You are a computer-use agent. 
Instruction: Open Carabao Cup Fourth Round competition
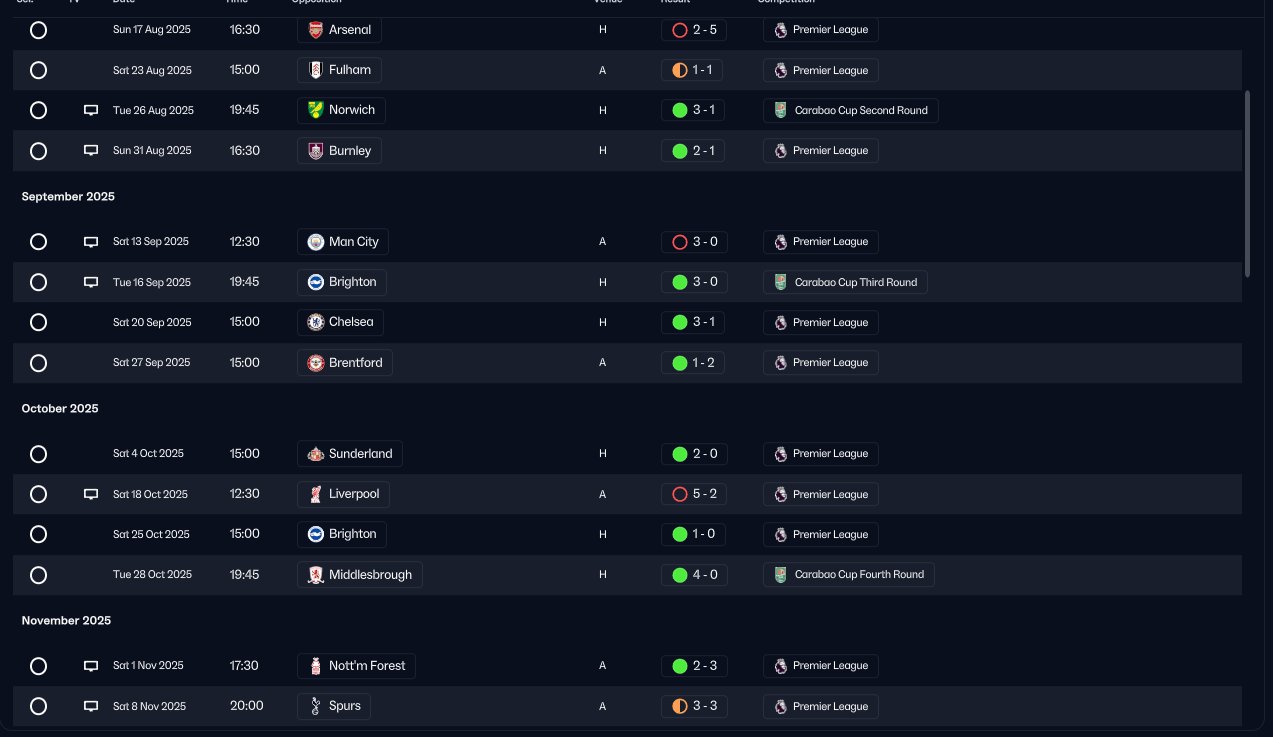tap(849, 575)
